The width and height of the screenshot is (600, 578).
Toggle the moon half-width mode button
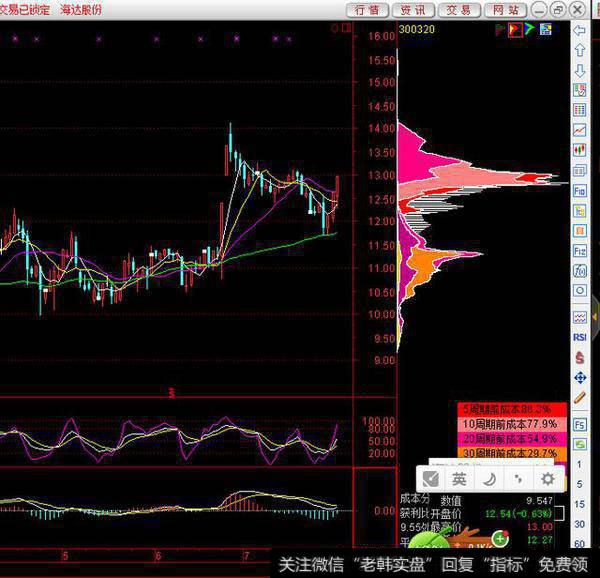(x=490, y=480)
